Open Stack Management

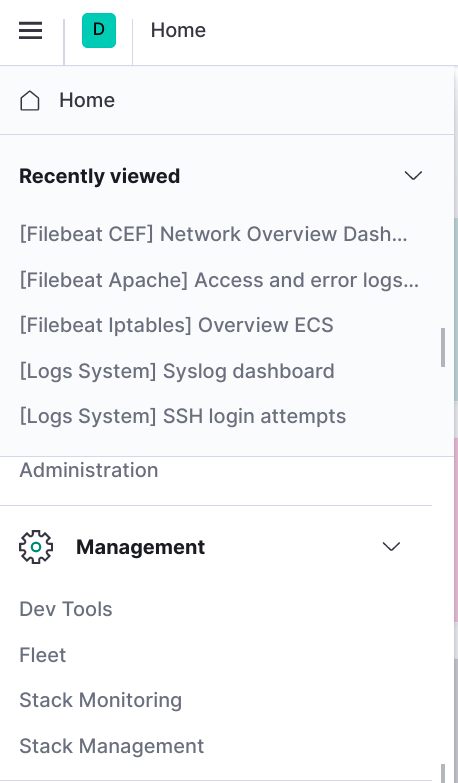[x=111, y=746]
